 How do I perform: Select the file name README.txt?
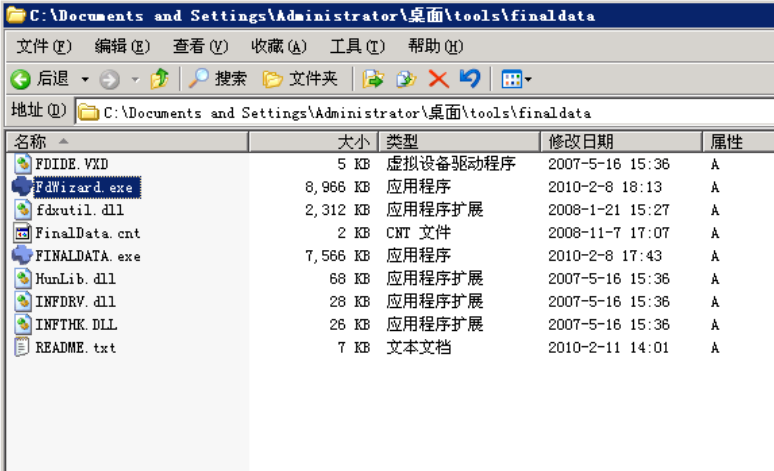tap(76, 348)
